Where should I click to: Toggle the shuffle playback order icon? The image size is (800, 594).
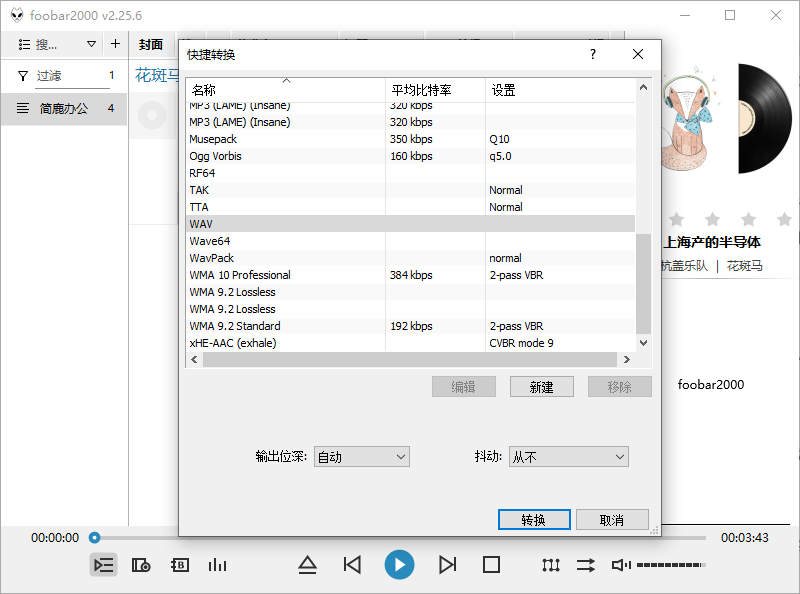586,565
